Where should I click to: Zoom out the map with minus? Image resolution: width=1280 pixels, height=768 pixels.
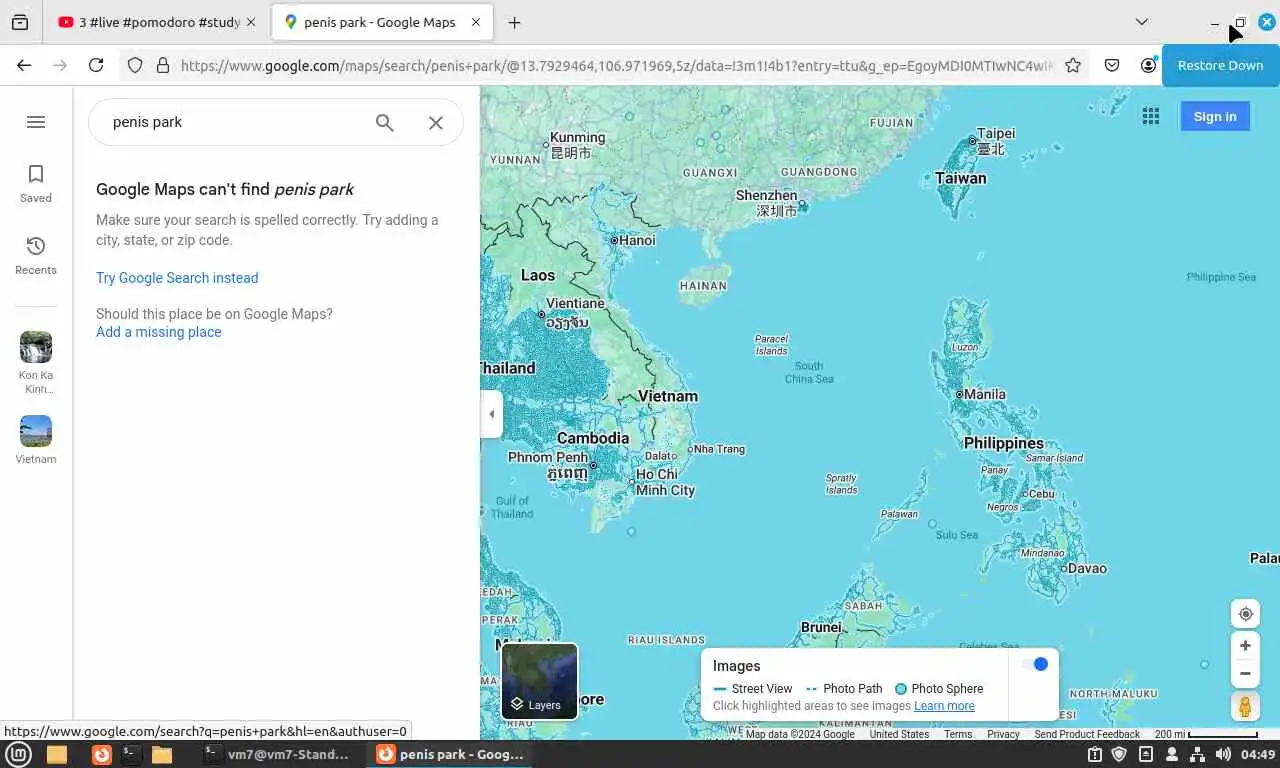(x=1245, y=673)
